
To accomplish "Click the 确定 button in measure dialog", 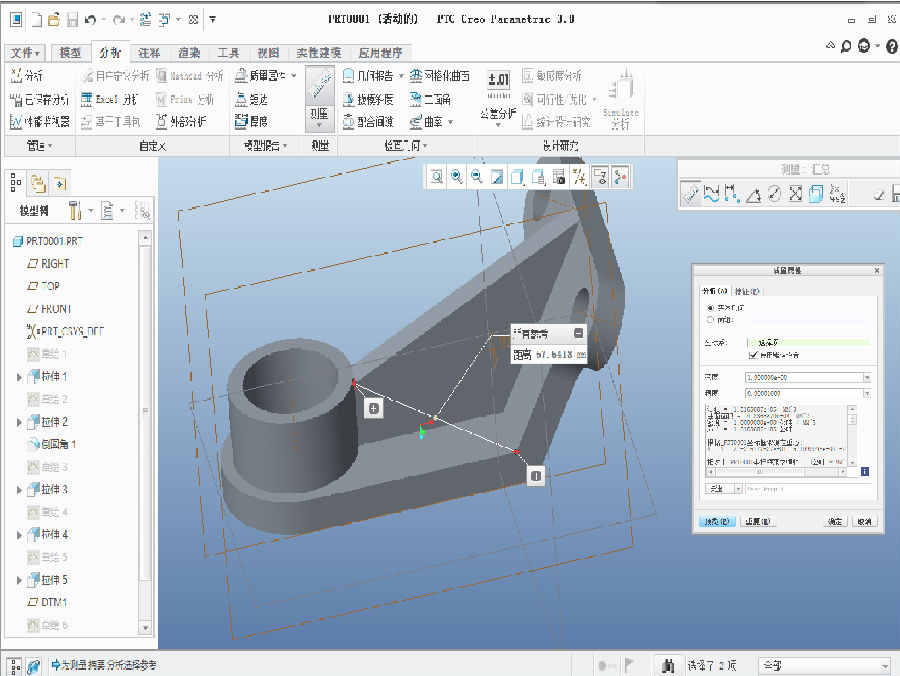I will point(836,522).
